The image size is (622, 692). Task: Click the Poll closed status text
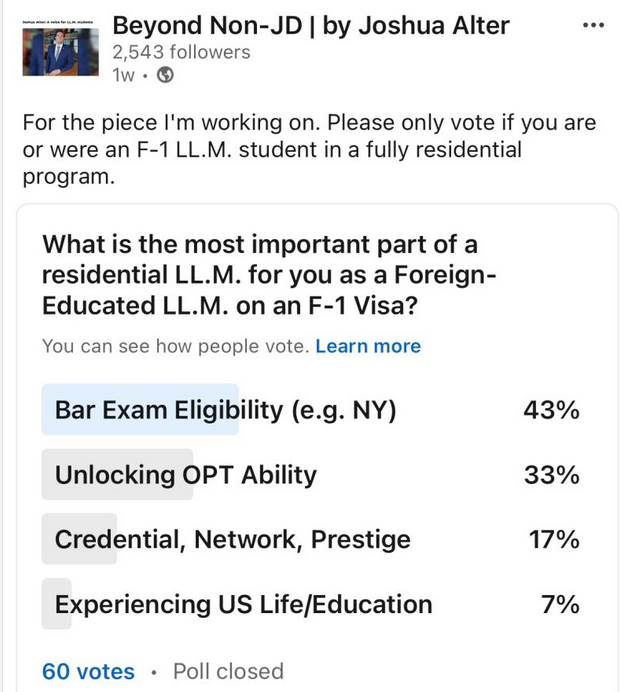coord(228,672)
